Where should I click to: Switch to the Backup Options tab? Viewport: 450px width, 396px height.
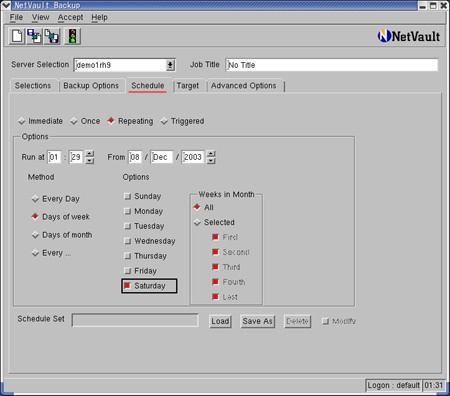(91, 86)
